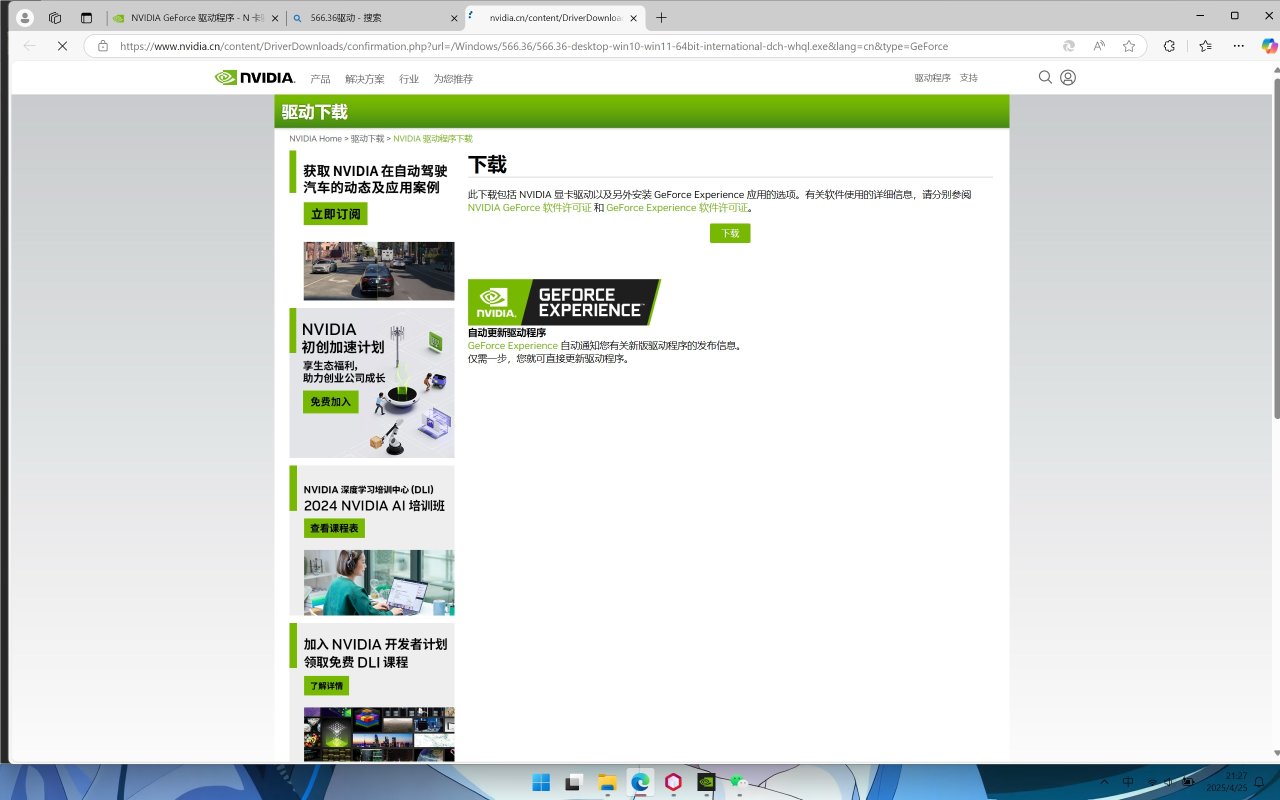Screen dimensions: 1280x800
Task: Click the NVIDIA Home breadcrumb link
Action: click(315, 139)
